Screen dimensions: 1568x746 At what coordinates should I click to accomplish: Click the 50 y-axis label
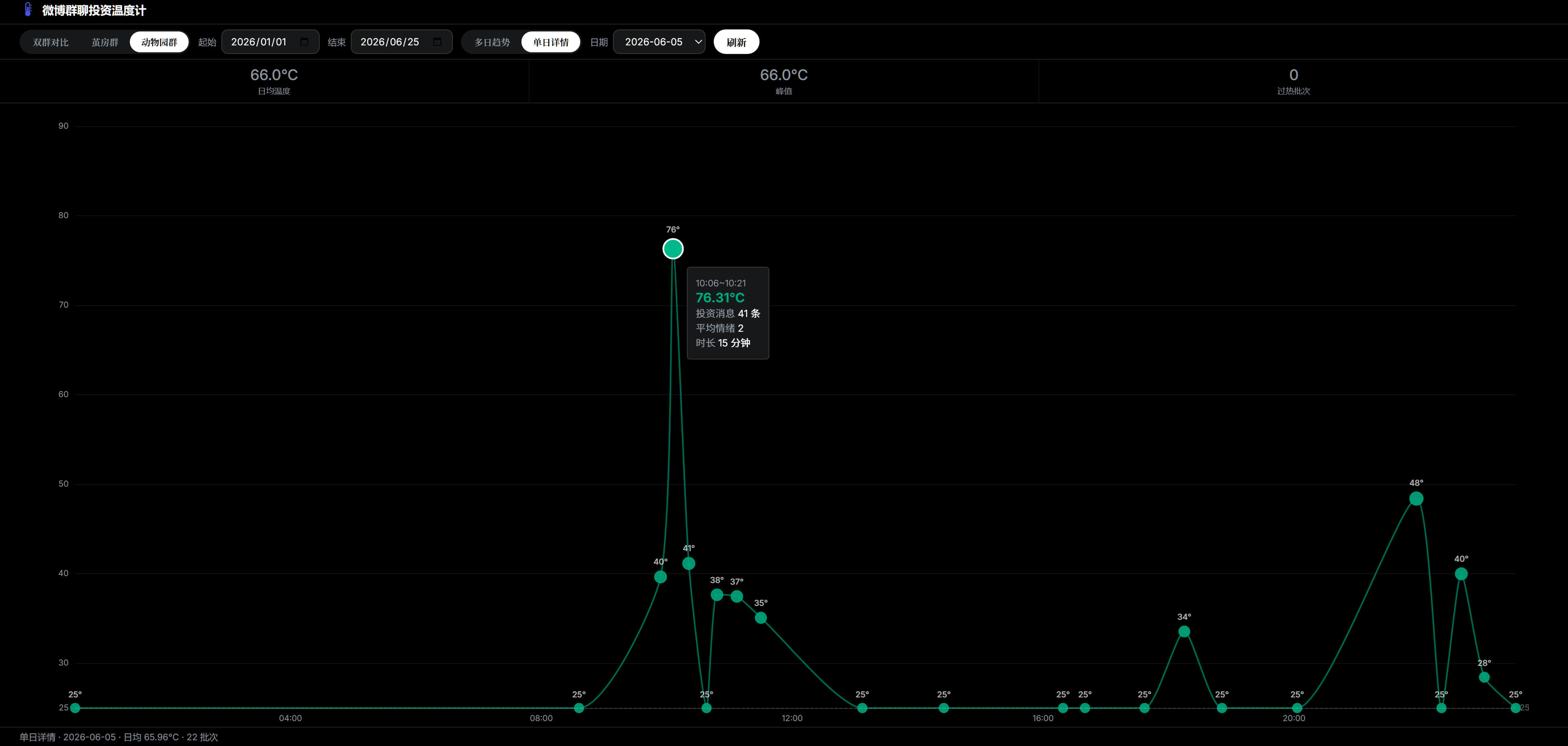[x=63, y=484]
